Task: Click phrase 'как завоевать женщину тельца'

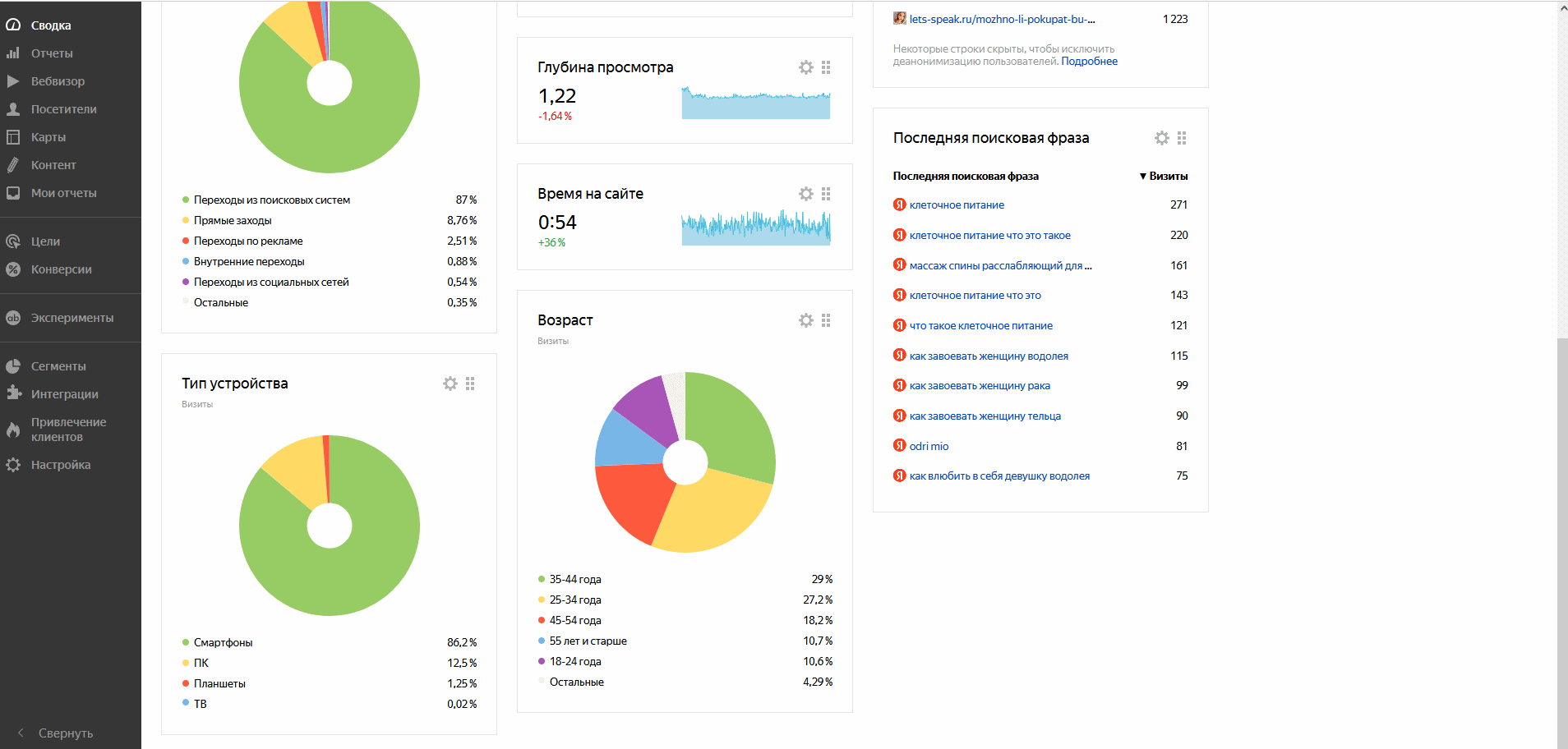Action: [x=985, y=416]
